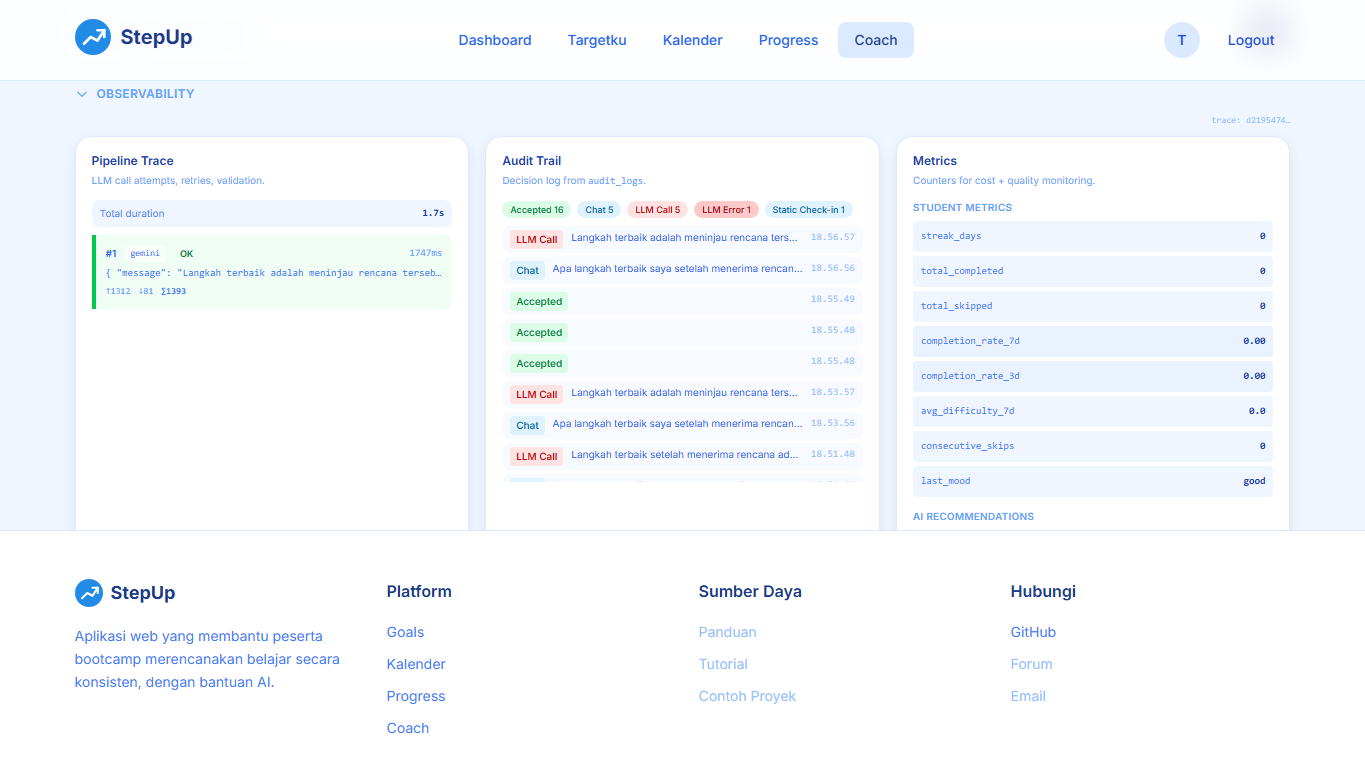Open Coach link in footer

(x=408, y=728)
